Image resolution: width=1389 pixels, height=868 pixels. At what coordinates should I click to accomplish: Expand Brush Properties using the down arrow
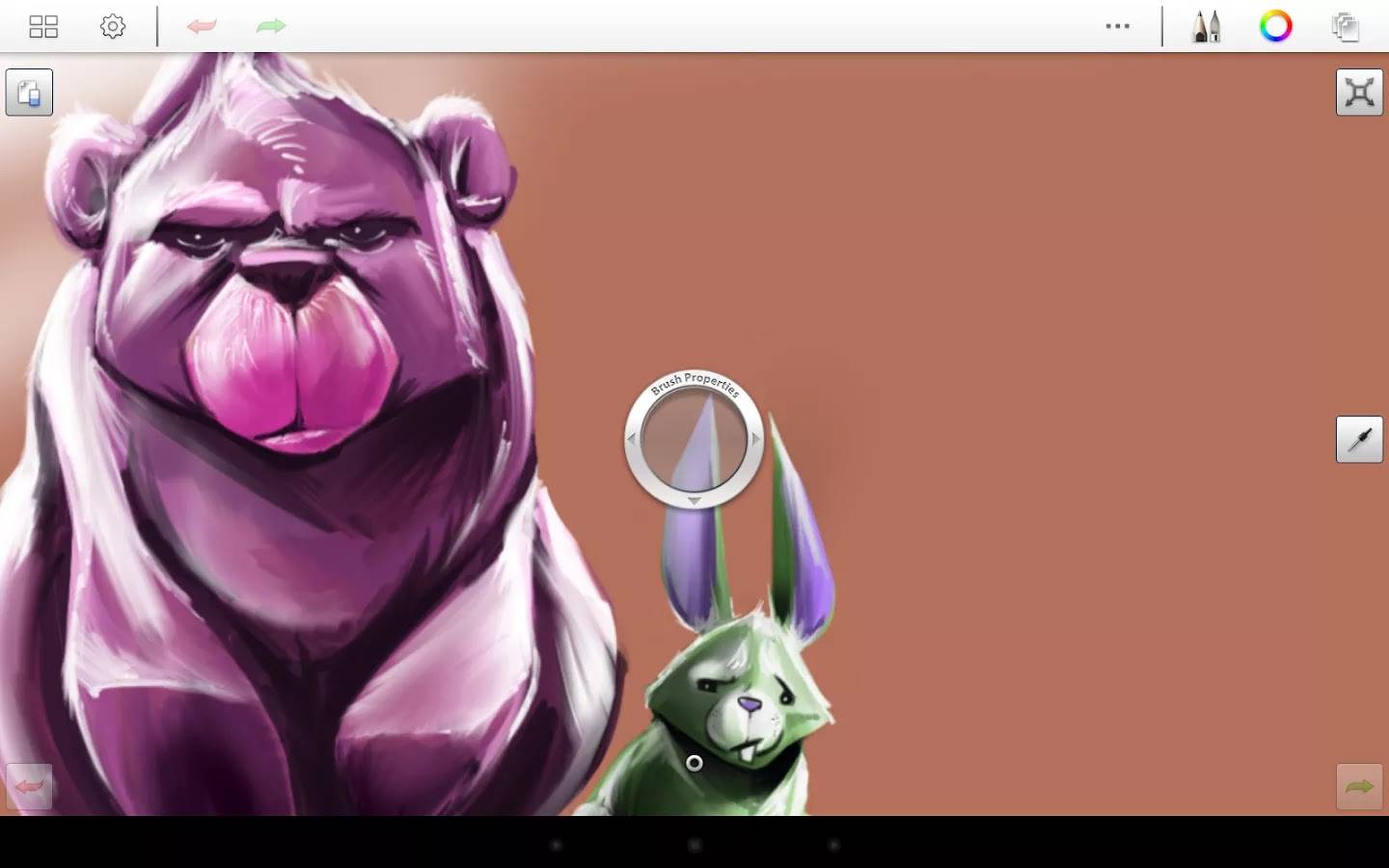pyautogui.click(x=693, y=502)
